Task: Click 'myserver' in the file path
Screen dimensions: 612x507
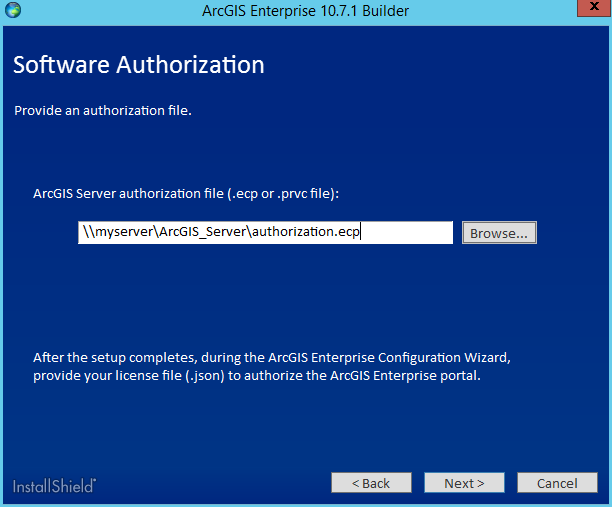Action: (121, 233)
